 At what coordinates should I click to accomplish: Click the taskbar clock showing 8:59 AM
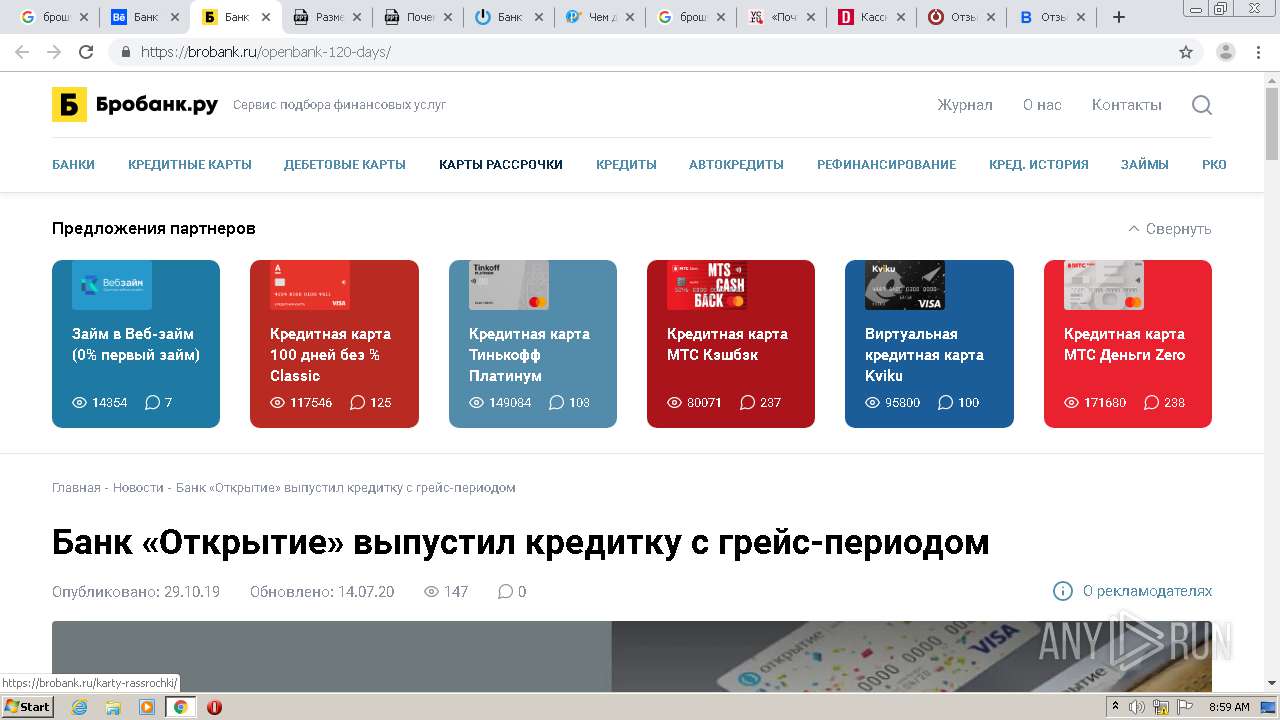1229,707
